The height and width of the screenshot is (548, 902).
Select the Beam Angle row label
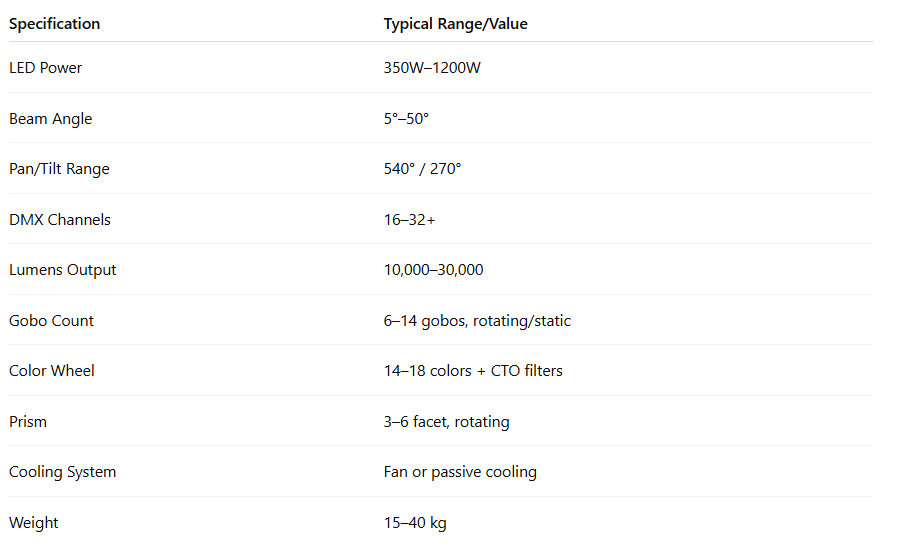pos(50,119)
